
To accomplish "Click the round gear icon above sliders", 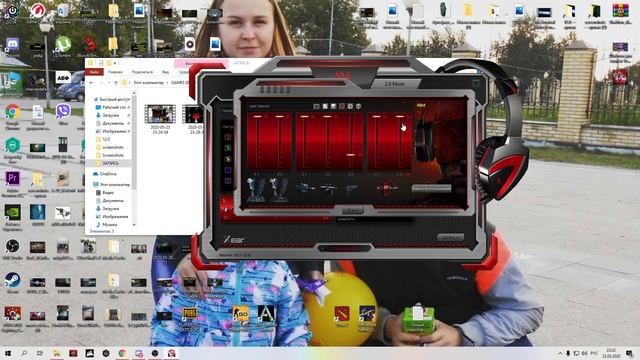I will [350, 106].
